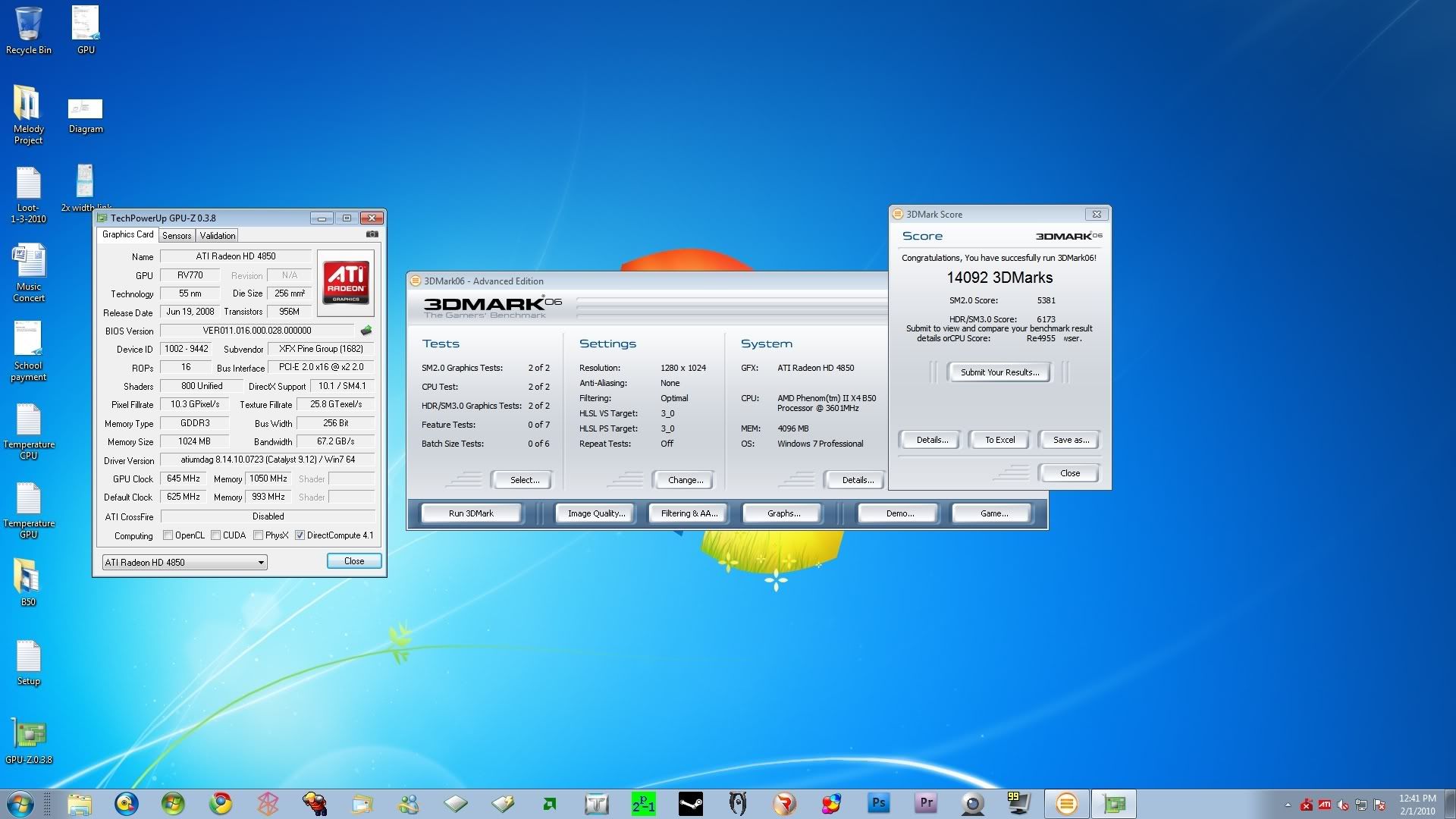The width and height of the screenshot is (1456, 819).
Task: Launch Google Chrome from the taskbar
Action: 221,804
